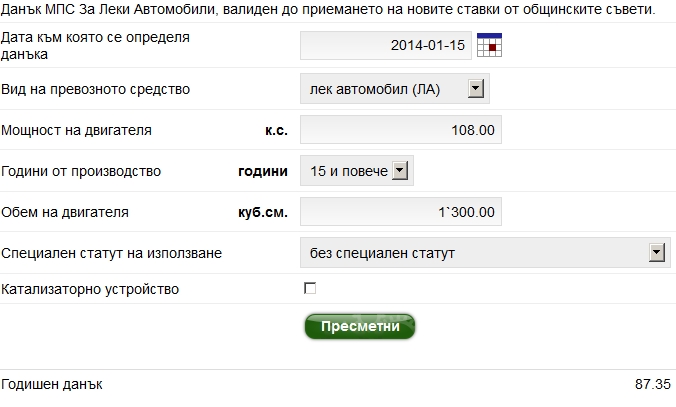Click the date field showing 2014-01-15

coord(386,46)
